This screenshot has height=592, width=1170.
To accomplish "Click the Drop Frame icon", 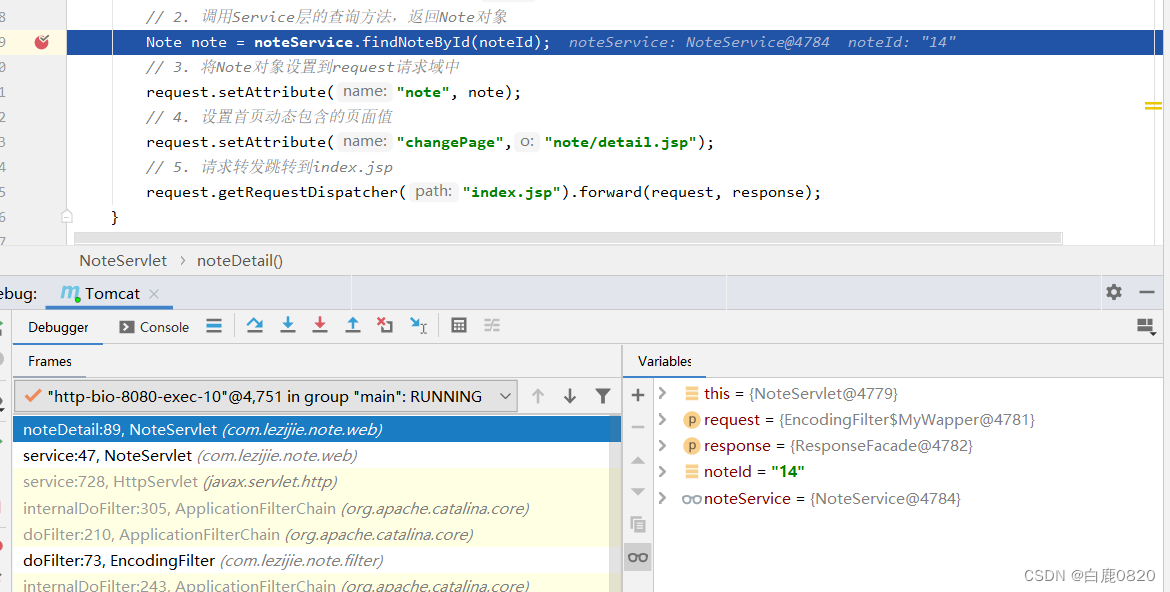I will pyautogui.click(x=384, y=325).
